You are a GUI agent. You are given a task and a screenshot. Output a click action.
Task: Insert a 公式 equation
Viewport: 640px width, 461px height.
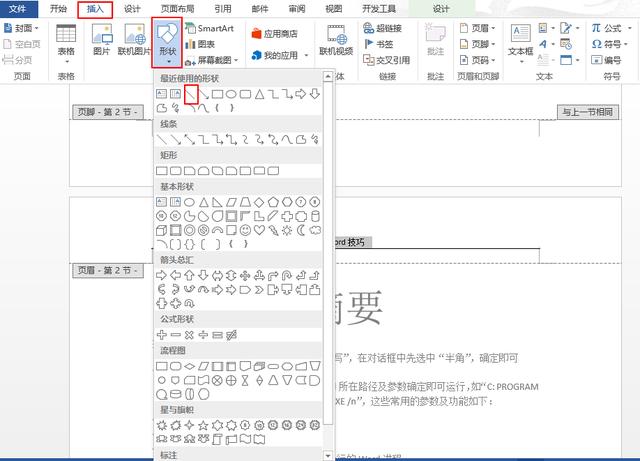point(611,28)
